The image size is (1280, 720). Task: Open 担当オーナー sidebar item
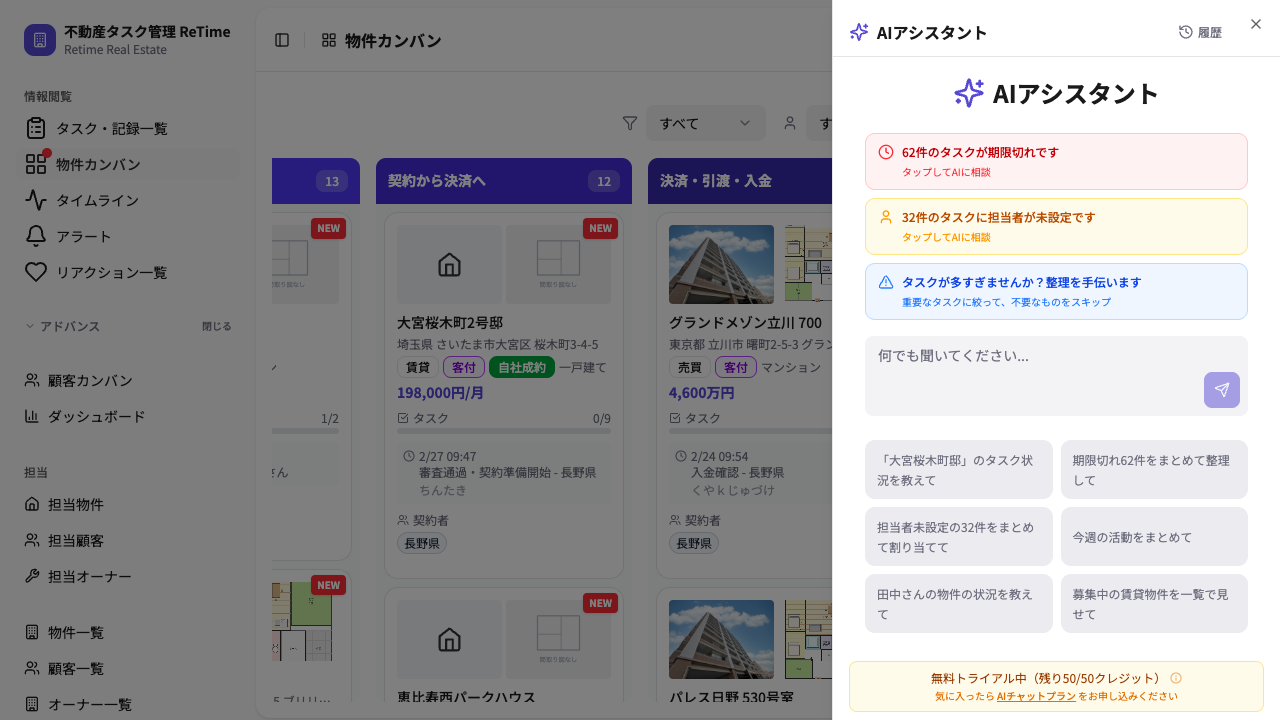point(128,576)
